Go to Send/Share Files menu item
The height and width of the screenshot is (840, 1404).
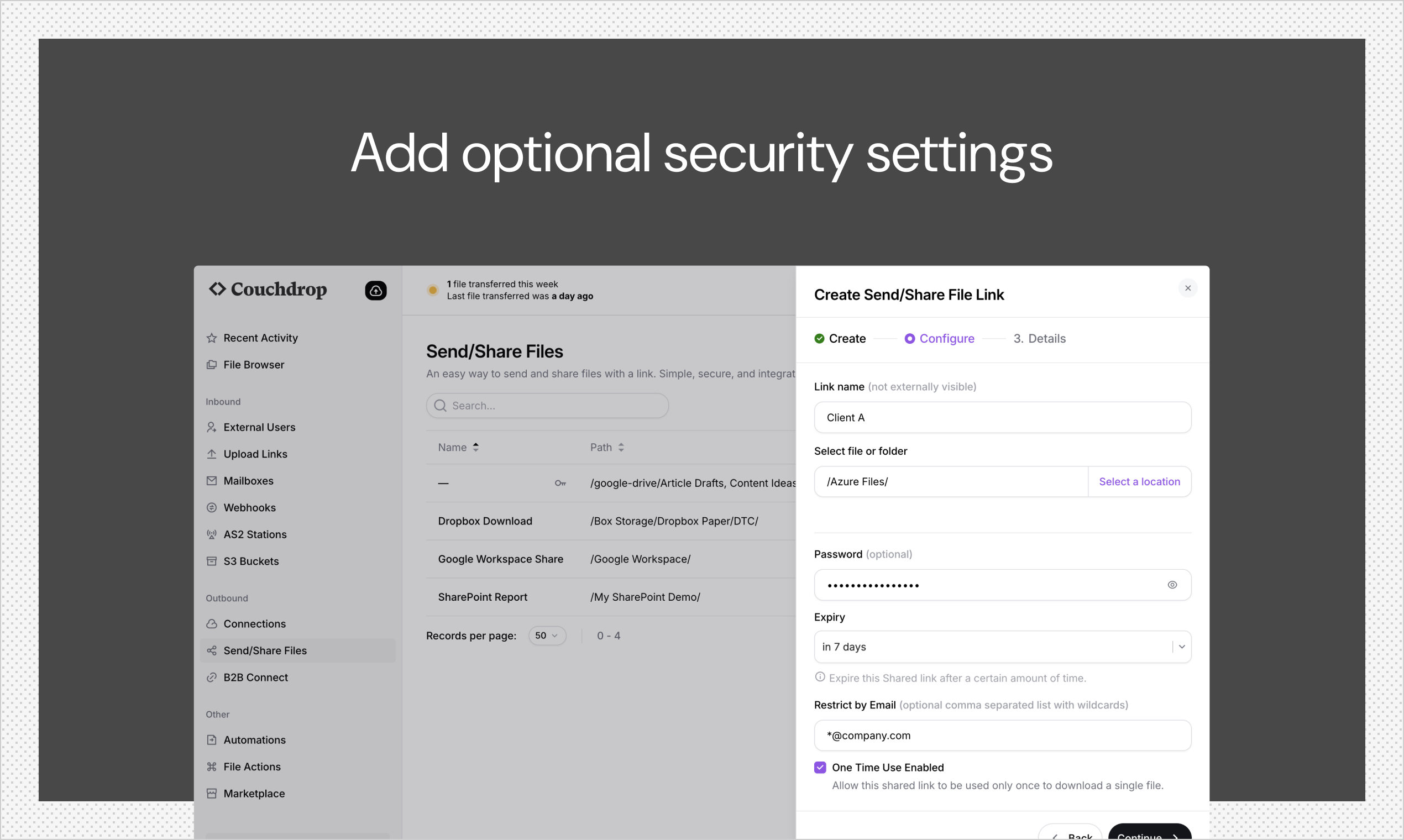[265, 650]
